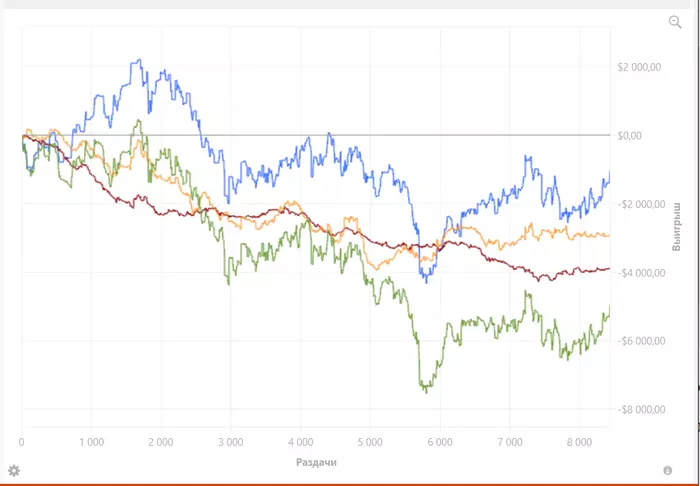
Task: Click the info icon in bottom corner
Action: [667, 470]
